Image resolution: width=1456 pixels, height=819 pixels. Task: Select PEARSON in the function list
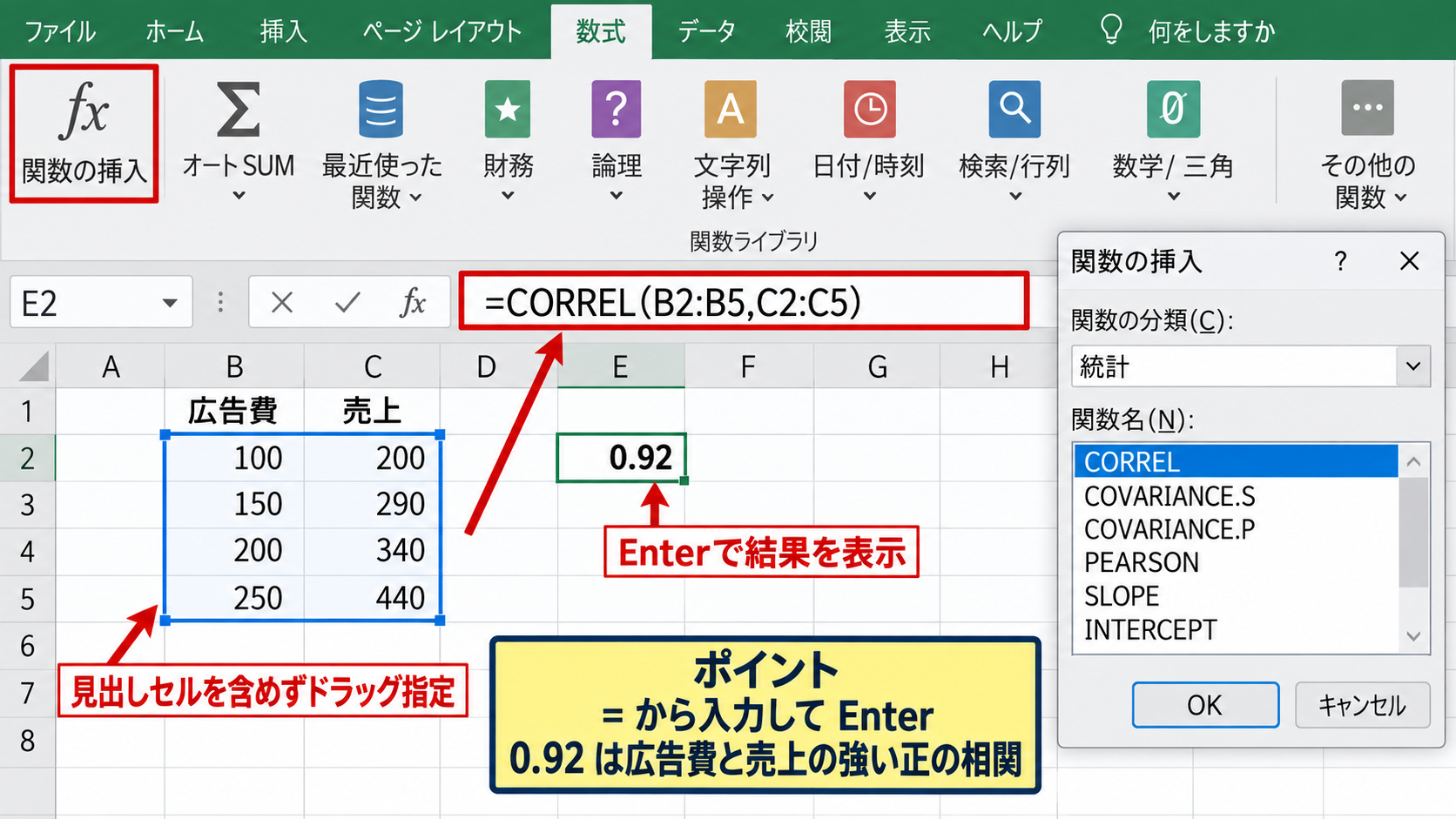tap(1236, 562)
